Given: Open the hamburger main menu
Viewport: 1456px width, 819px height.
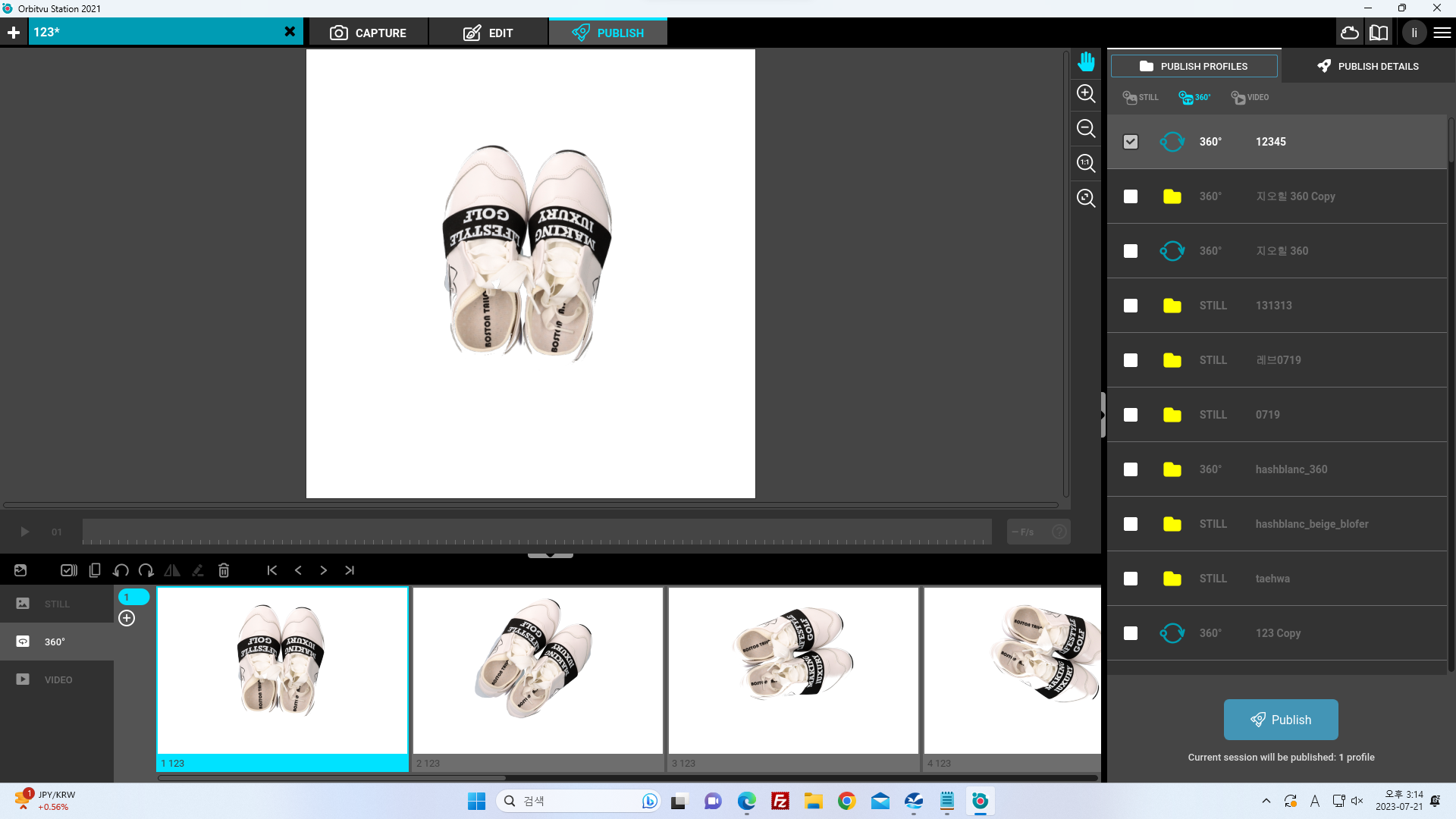Looking at the screenshot, I should pyautogui.click(x=1442, y=33).
